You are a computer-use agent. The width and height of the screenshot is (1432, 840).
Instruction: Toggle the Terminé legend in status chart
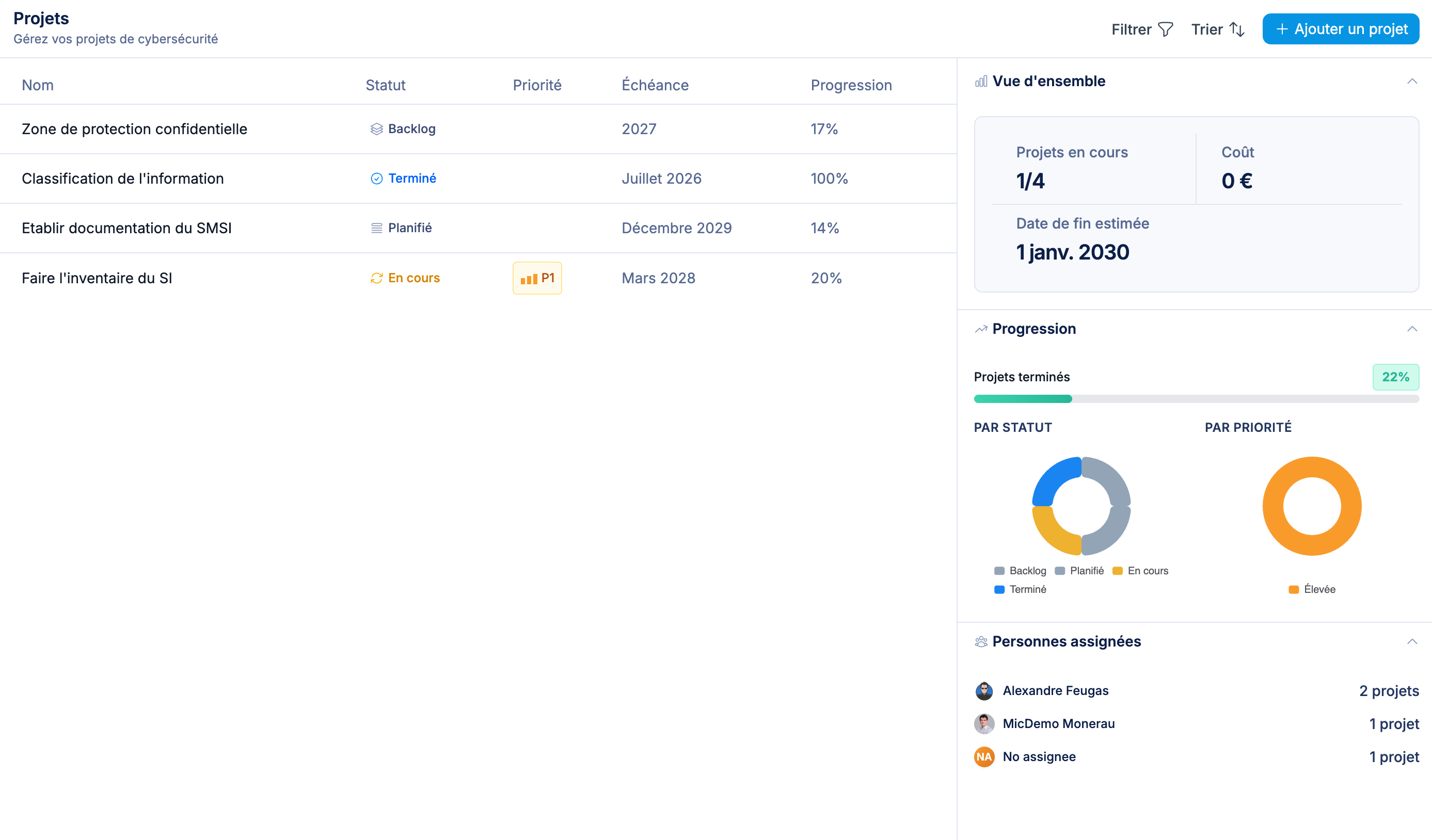click(x=1020, y=589)
